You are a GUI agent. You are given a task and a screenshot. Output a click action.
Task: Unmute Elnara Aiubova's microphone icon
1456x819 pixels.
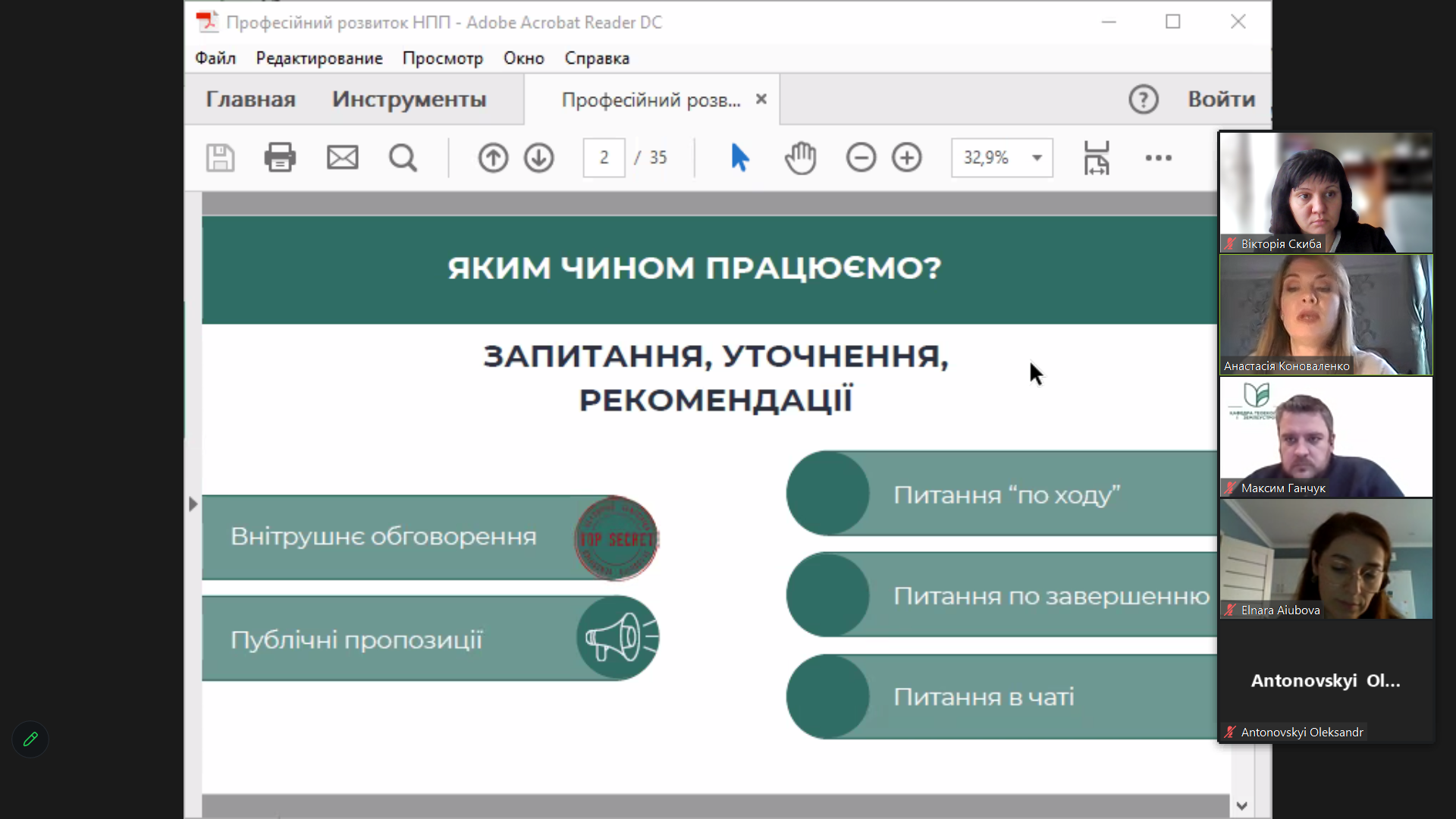[1230, 610]
